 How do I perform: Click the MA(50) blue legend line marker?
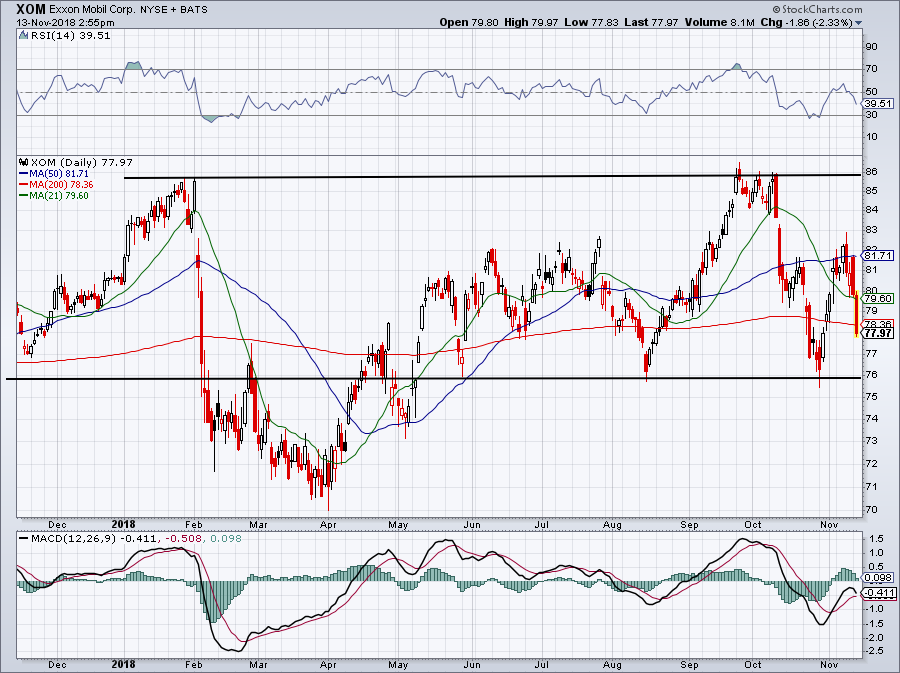coord(24,173)
